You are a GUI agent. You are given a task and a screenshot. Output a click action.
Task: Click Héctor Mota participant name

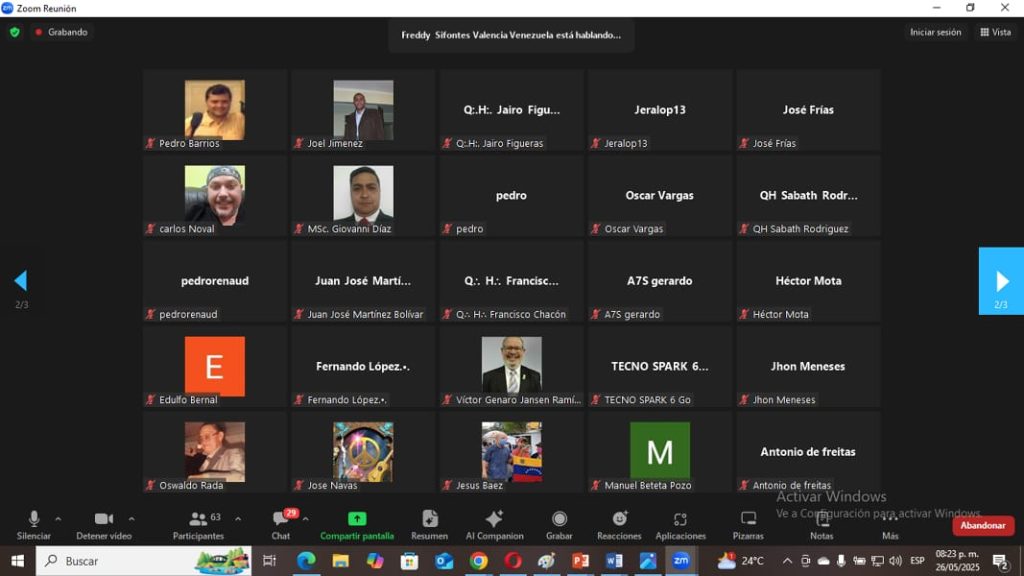[808, 281]
